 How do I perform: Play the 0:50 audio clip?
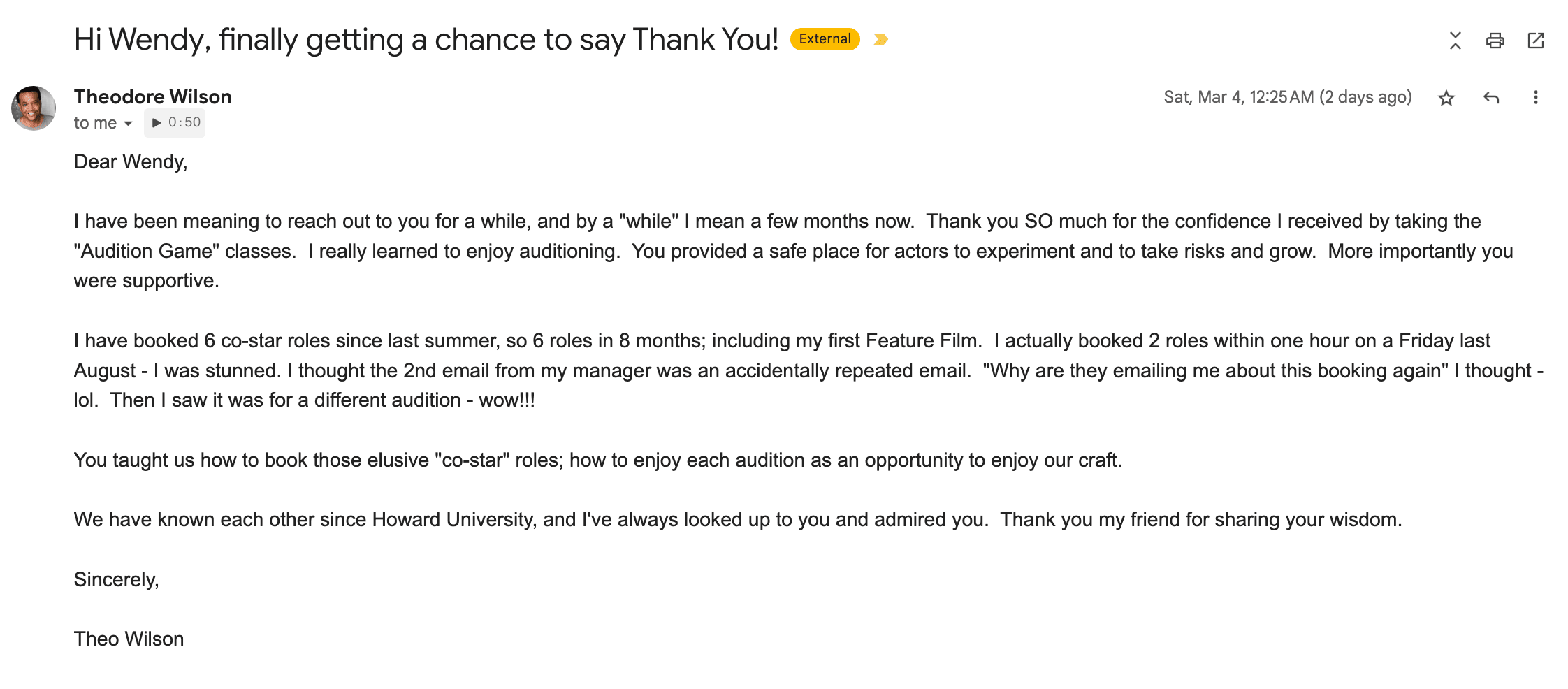pyautogui.click(x=175, y=122)
